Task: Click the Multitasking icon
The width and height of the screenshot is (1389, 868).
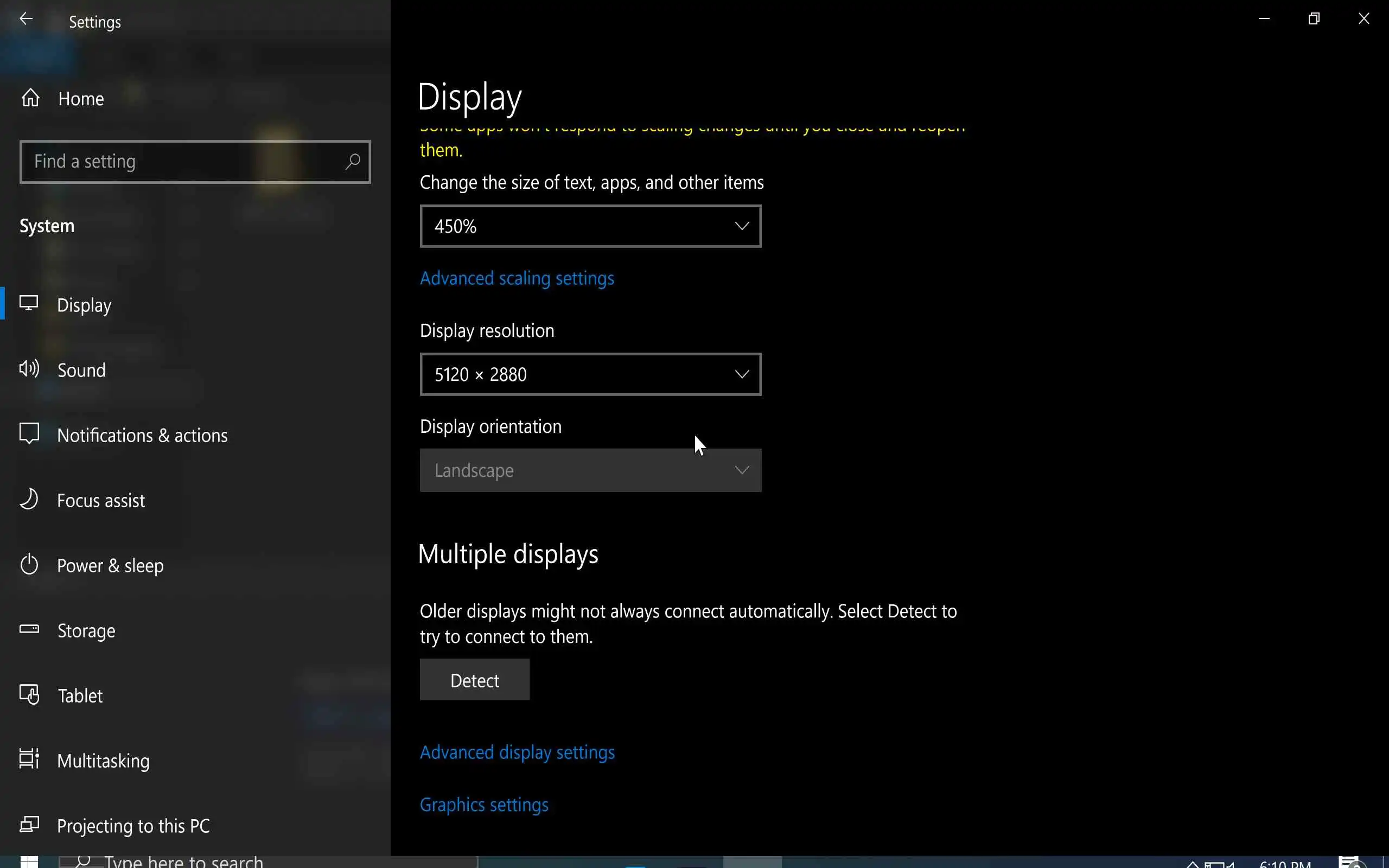Action: click(29, 759)
